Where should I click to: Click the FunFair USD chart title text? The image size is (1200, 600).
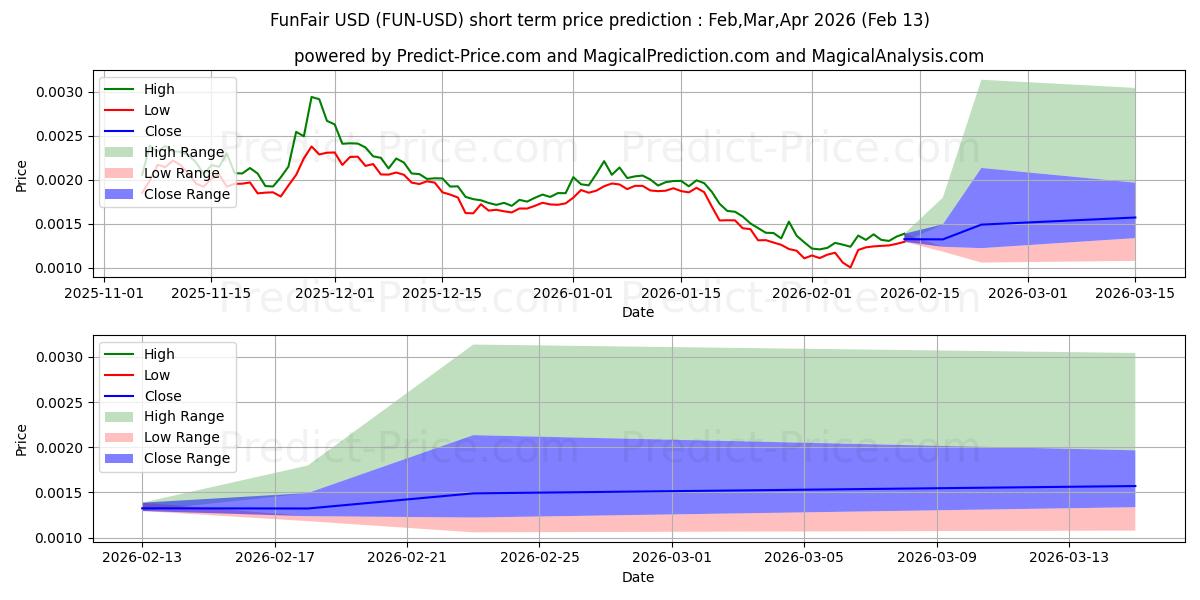(599, 20)
